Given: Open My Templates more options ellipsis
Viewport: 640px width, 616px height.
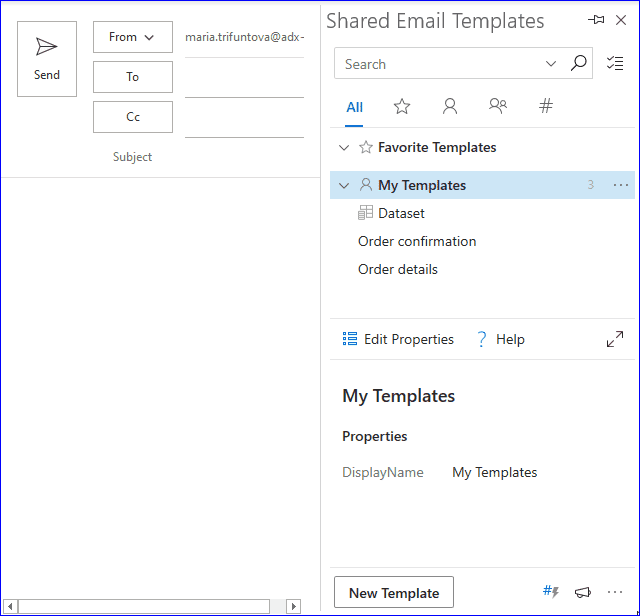Looking at the screenshot, I should click(621, 185).
